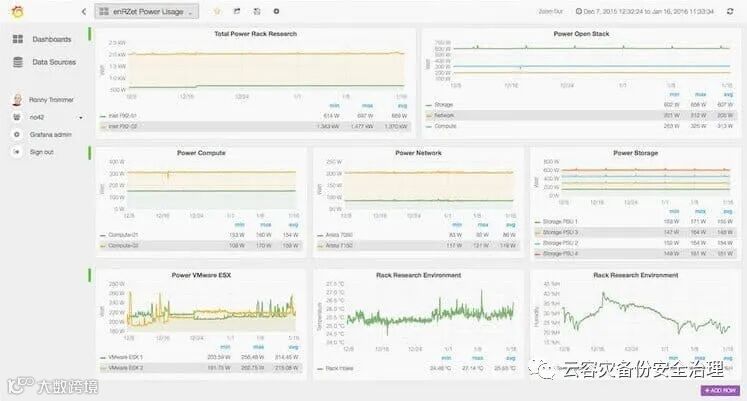Click the ADD ROW button
Image resolution: width=747 pixels, height=401 pixels.
click(x=720, y=391)
